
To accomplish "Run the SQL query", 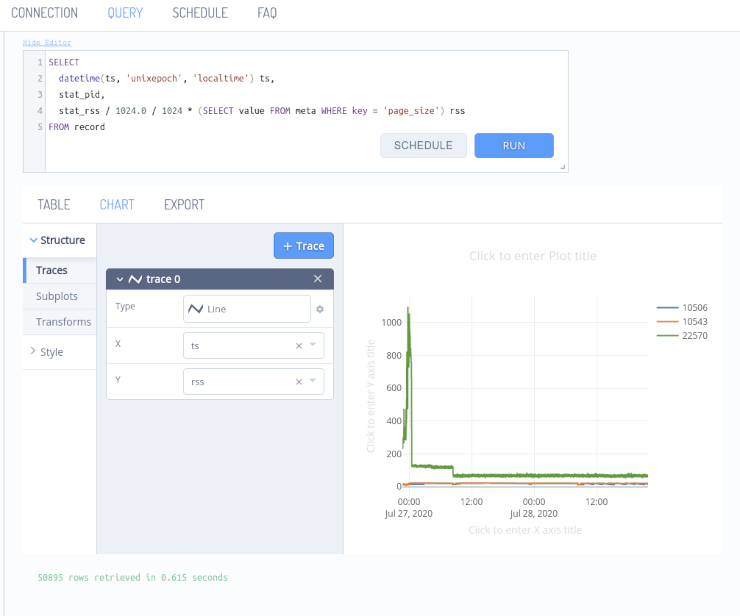I will click(514, 145).
